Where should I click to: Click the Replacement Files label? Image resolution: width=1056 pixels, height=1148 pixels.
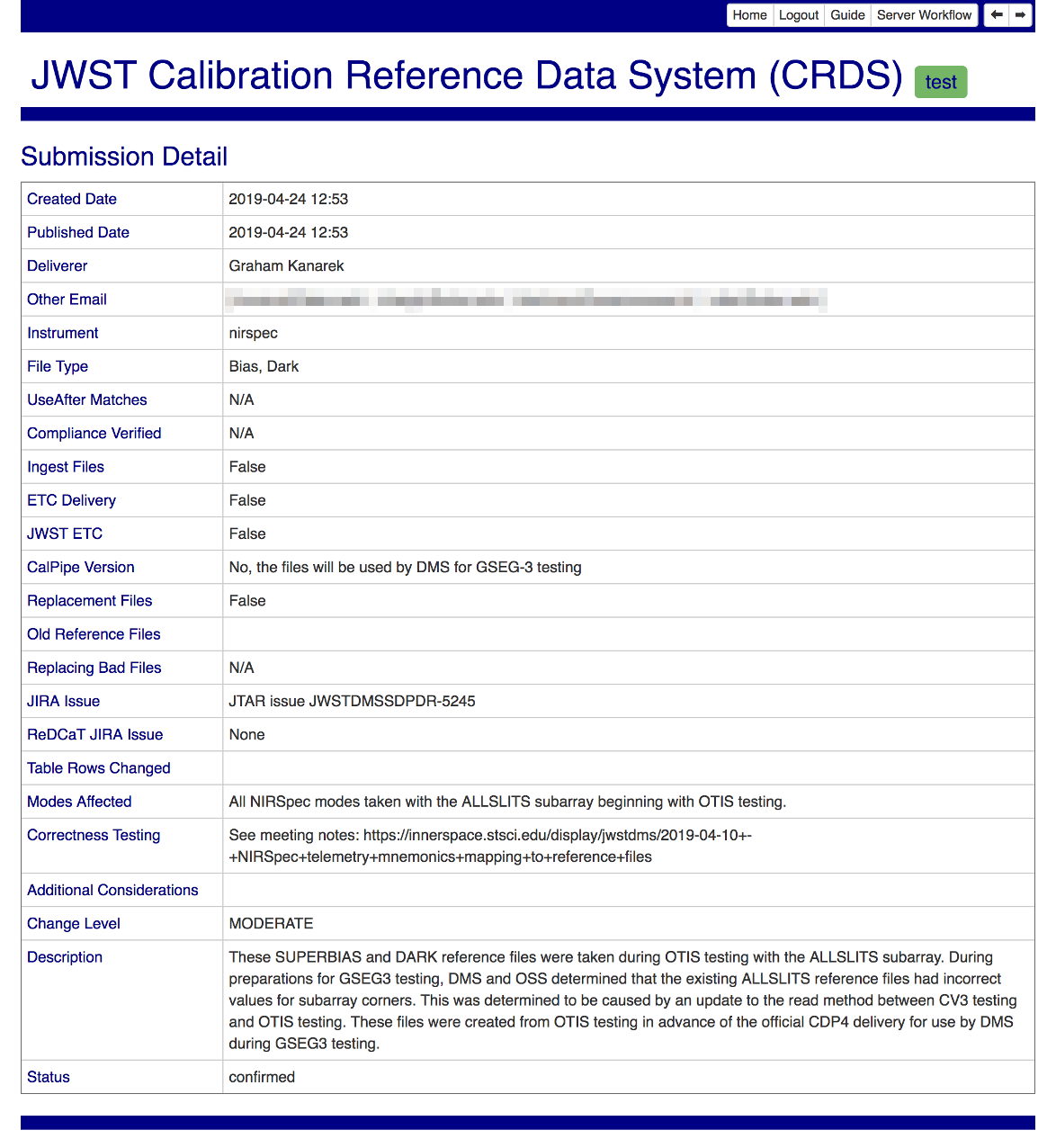pyautogui.click(x=90, y=600)
